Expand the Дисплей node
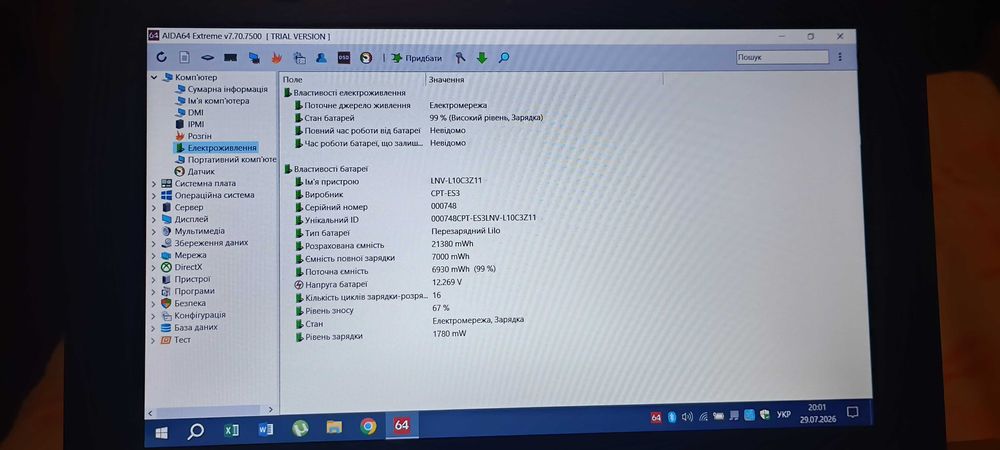Viewport: 1000px width, 450px height. tap(153, 219)
